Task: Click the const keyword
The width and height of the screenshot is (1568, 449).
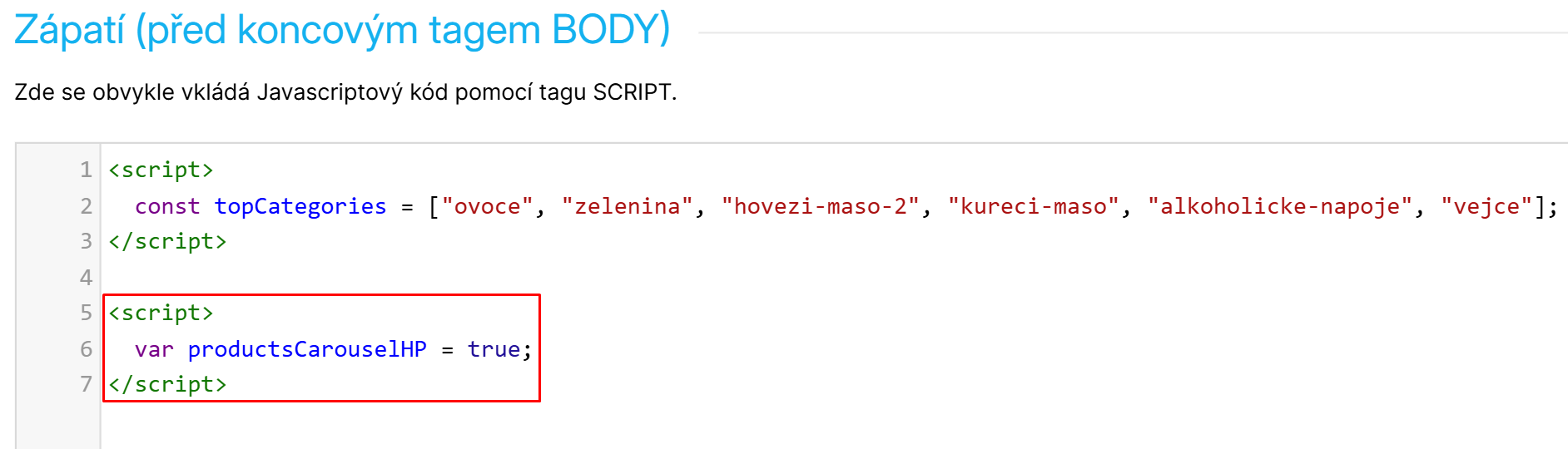Action: click(x=167, y=206)
